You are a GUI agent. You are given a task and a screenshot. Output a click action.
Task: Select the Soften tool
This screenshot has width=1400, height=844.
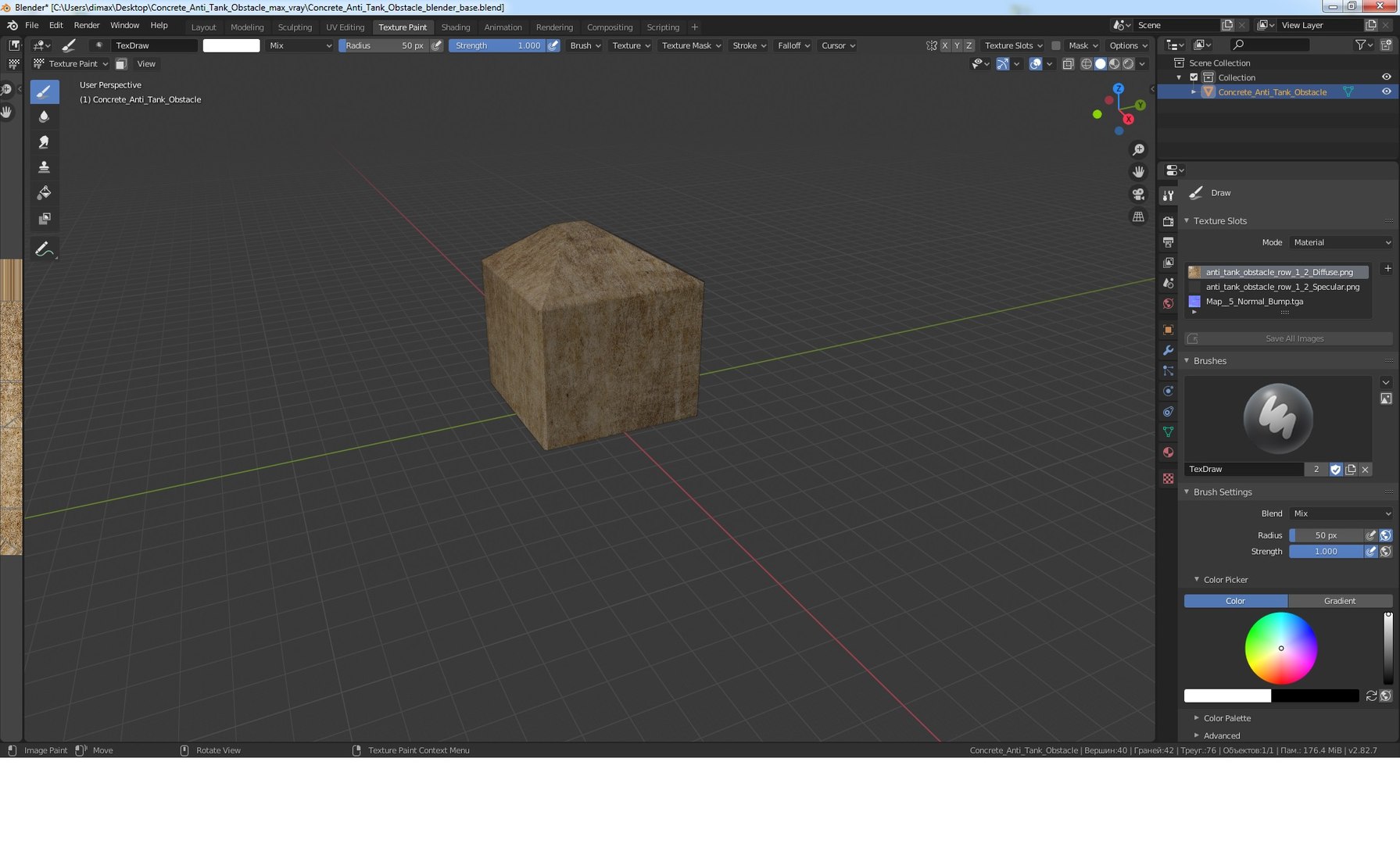click(x=45, y=116)
